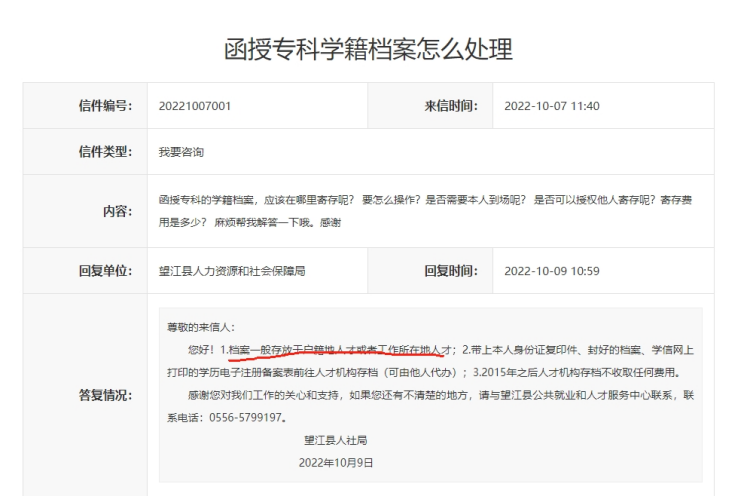
Task: Click the 回复单位 label
Action: pyautogui.click(x=105, y=271)
